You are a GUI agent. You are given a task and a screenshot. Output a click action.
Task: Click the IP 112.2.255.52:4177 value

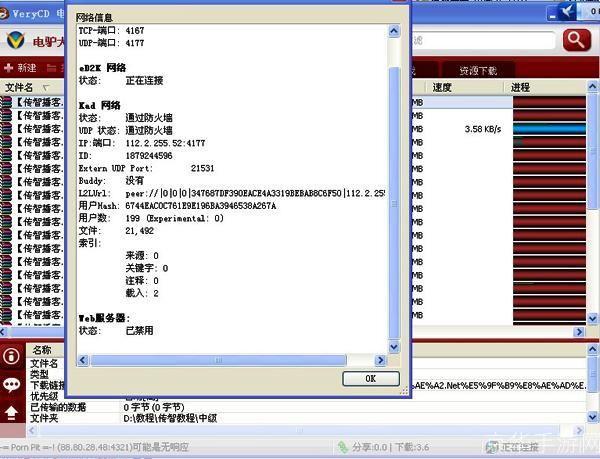pyautogui.click(x=165, y=143)
